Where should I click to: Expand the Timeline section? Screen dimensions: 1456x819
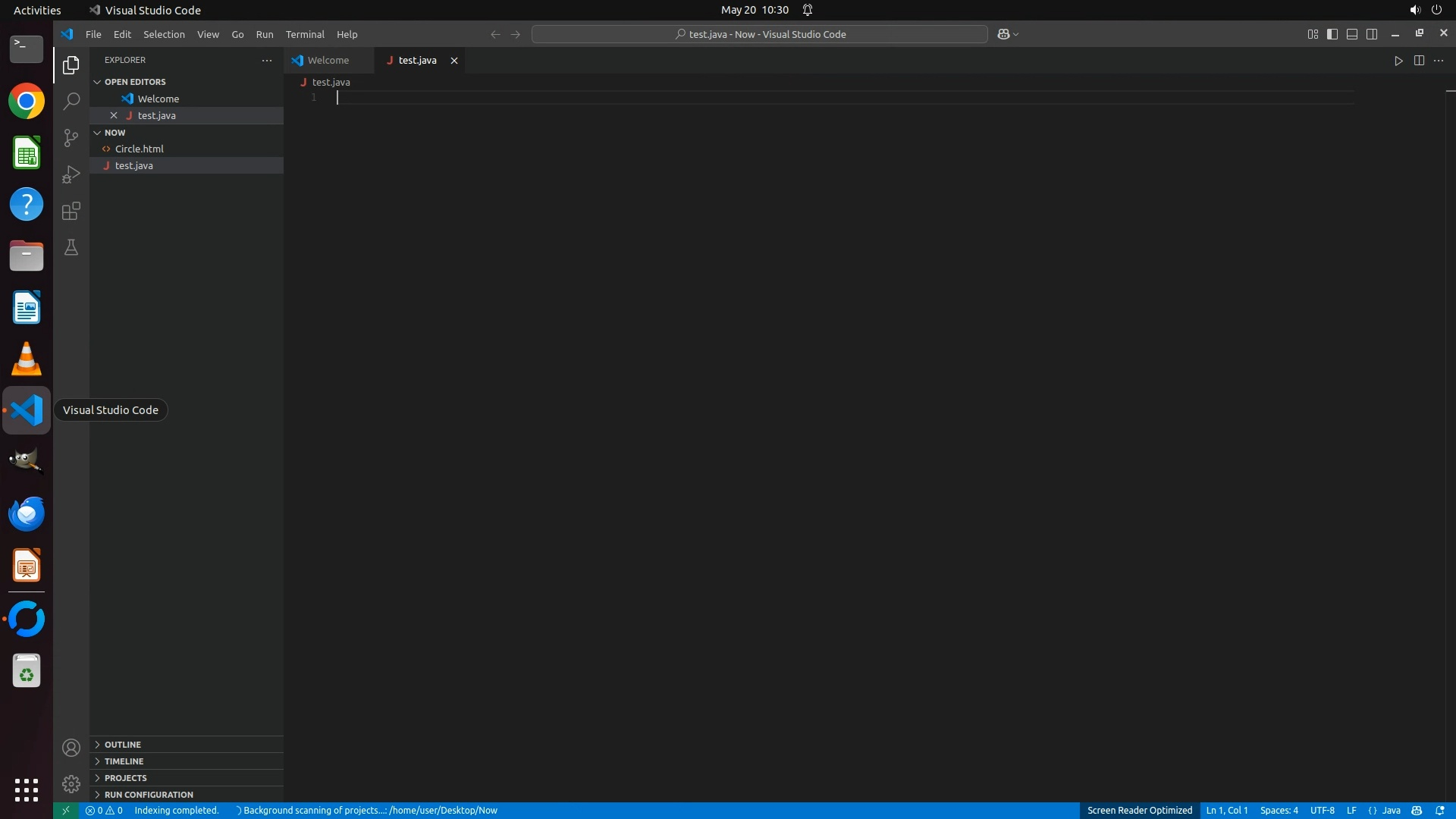click(124, 761)
